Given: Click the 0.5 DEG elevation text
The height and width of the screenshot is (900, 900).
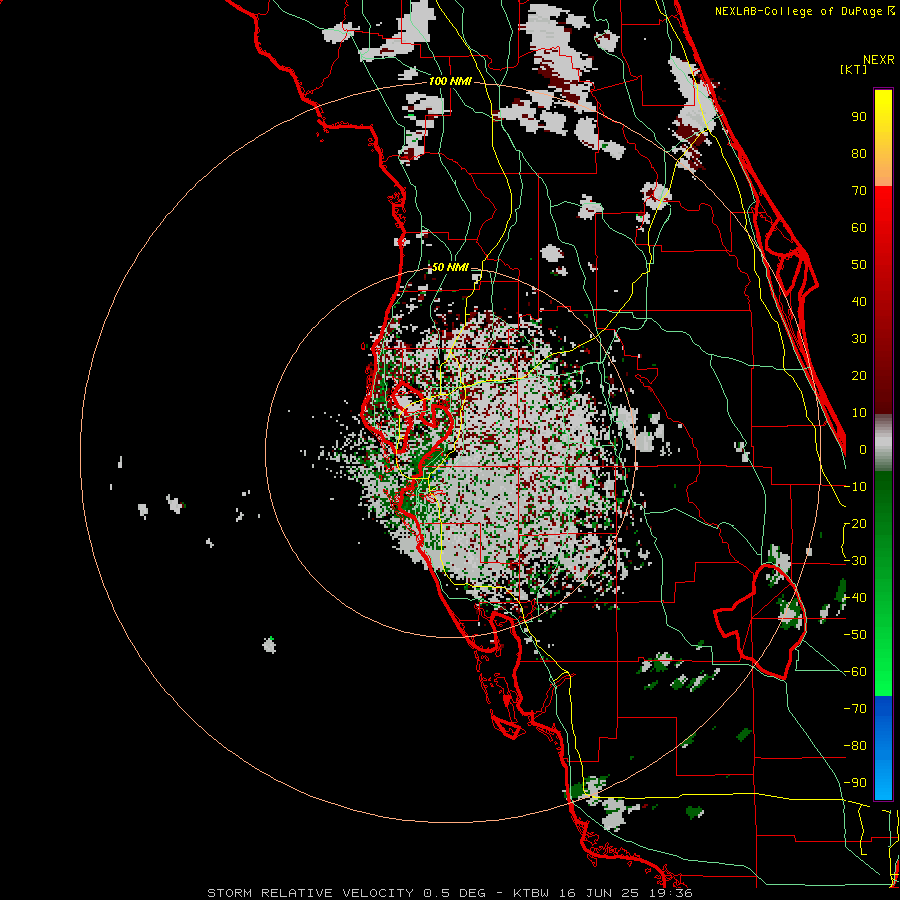Looking at the screenshot, I should click(454, 893).
